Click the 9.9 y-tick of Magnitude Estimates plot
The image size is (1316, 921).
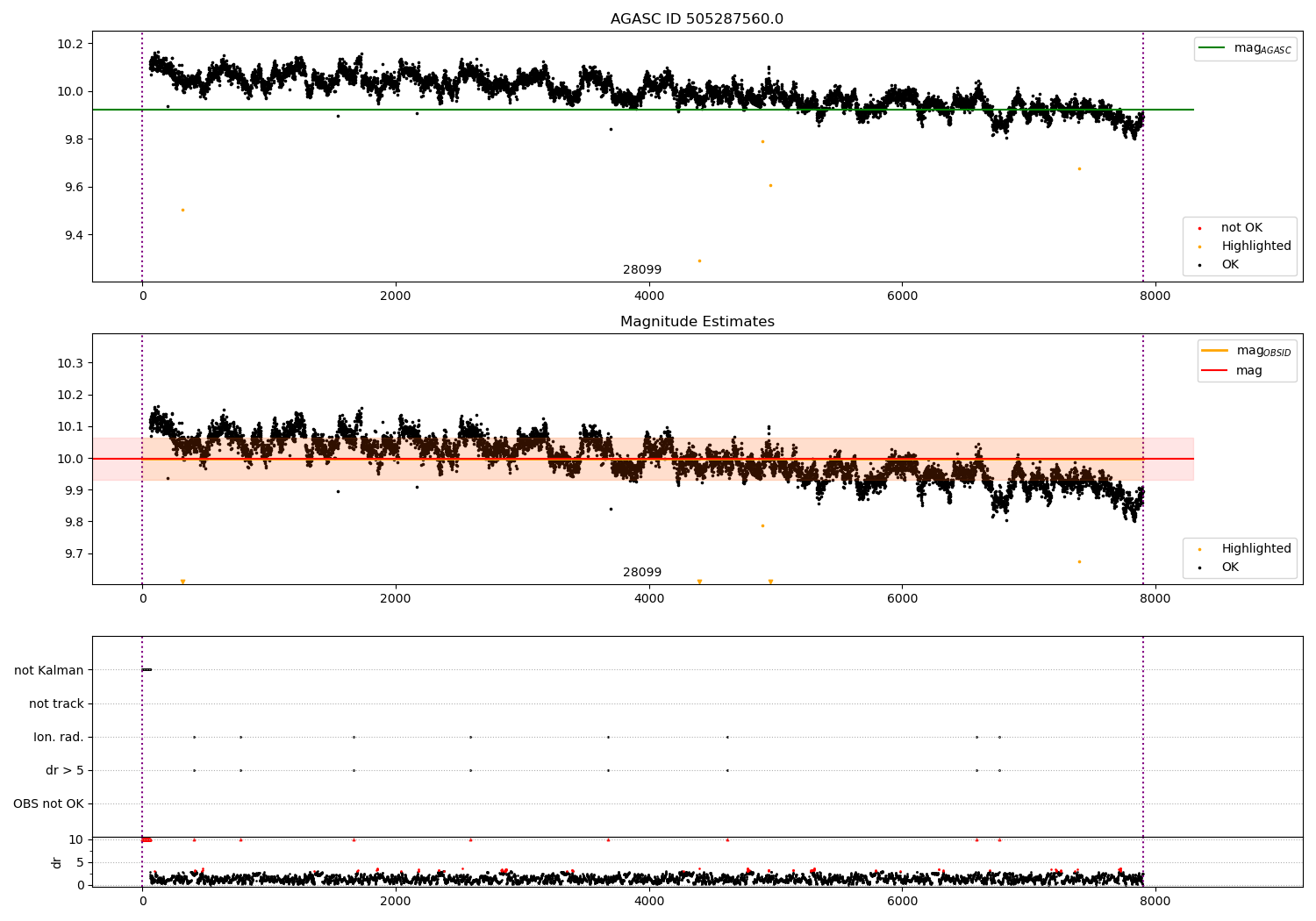pyautogui.click(x=72, y=490)
